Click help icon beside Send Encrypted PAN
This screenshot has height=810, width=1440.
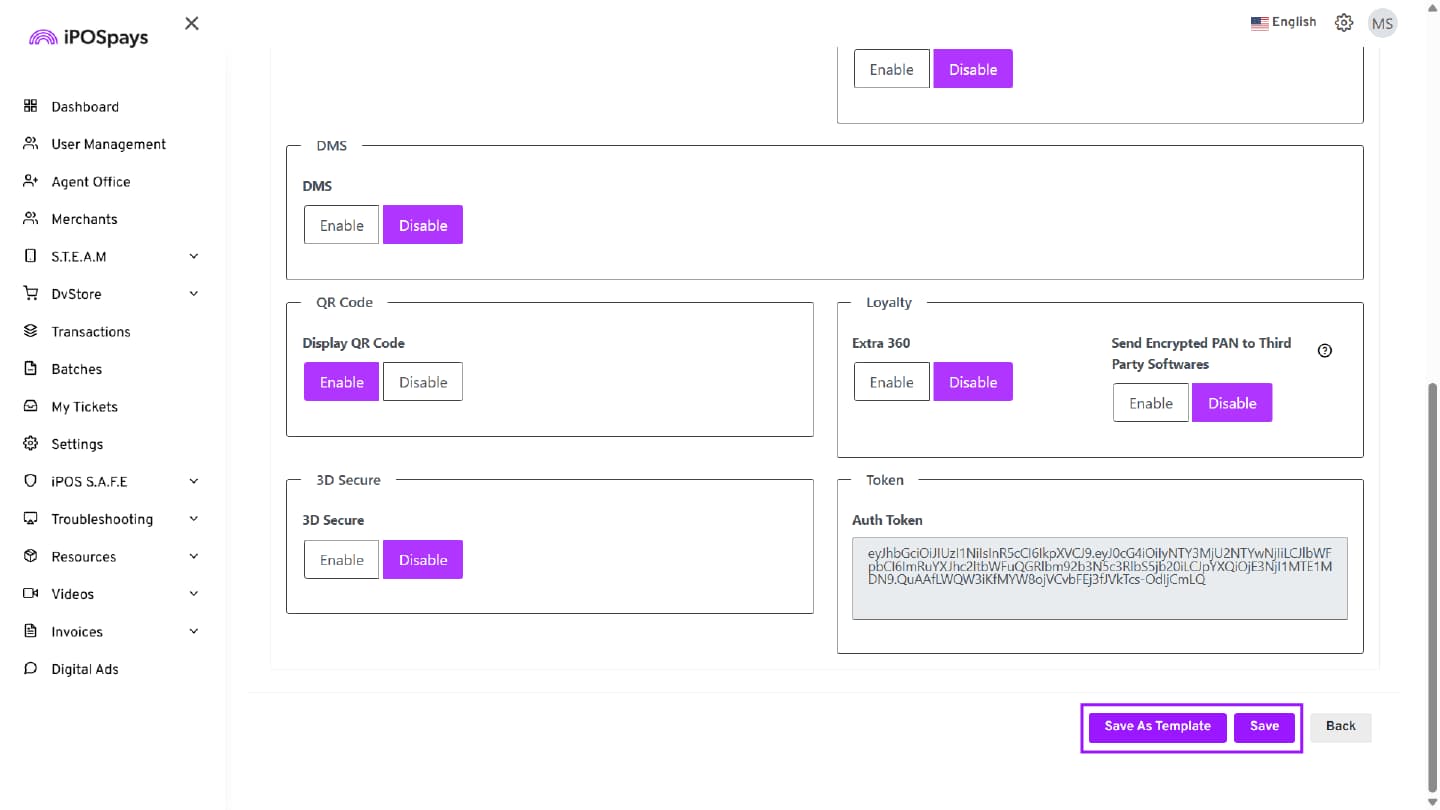pos(1325,350)
